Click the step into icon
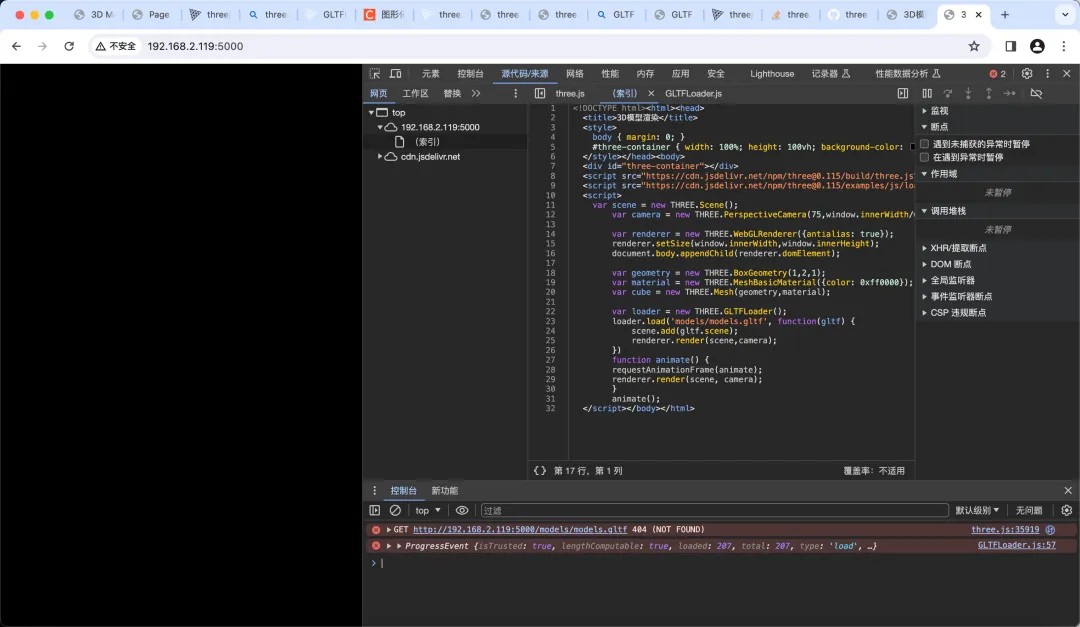 point(968,93)
